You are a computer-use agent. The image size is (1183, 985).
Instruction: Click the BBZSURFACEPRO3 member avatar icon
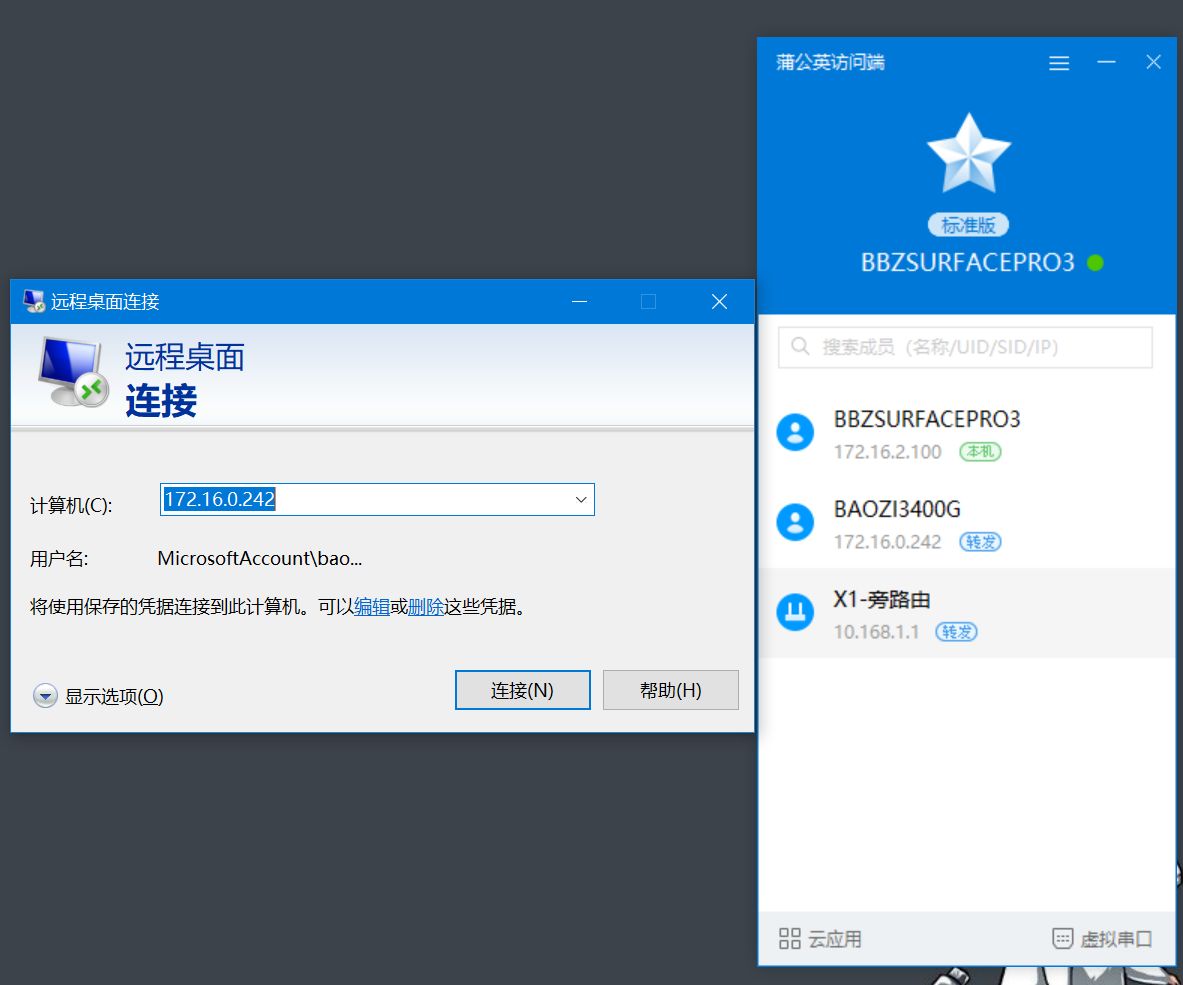coord(795,432)
